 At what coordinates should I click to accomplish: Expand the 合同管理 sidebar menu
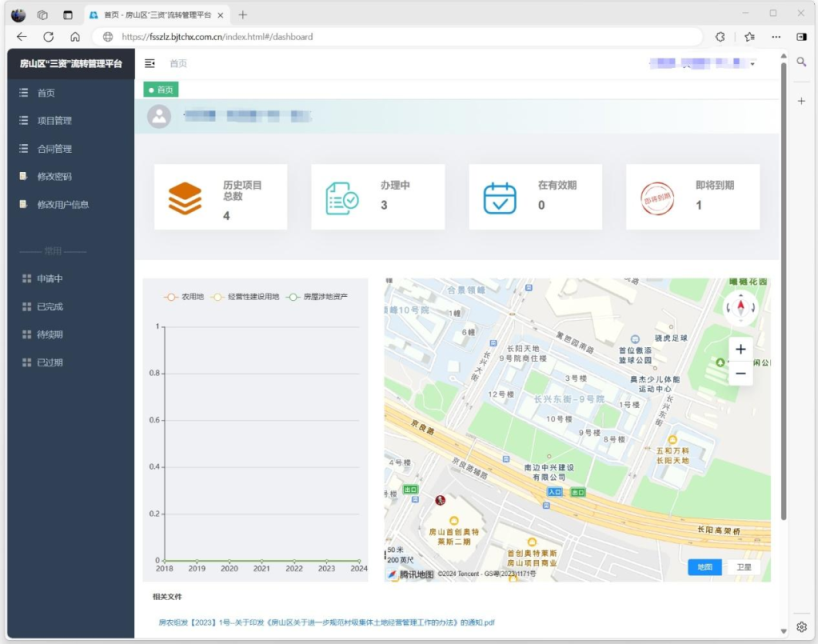[55, 149]
